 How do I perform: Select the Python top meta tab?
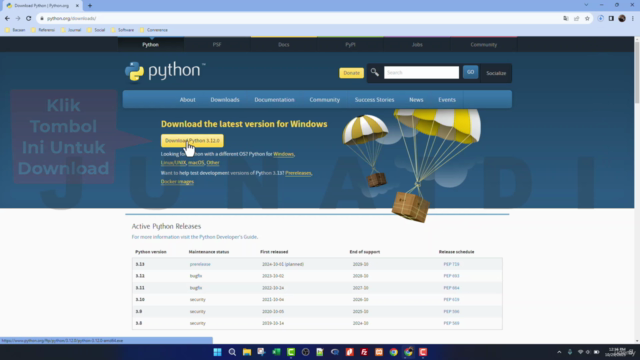point(151,44)
